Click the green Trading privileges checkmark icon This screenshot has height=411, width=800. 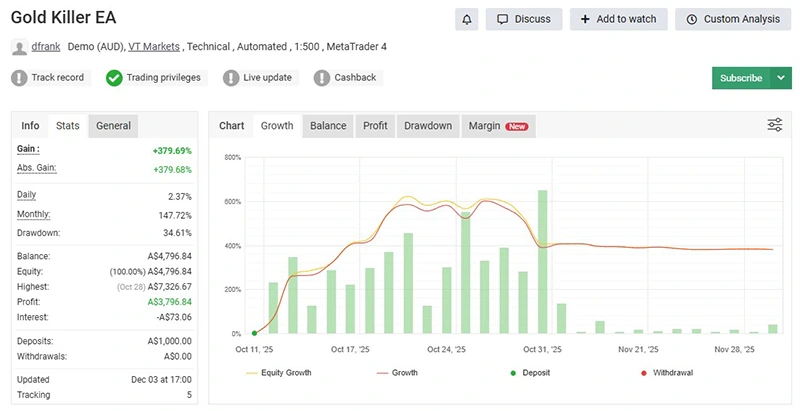[x=114, y=78]
